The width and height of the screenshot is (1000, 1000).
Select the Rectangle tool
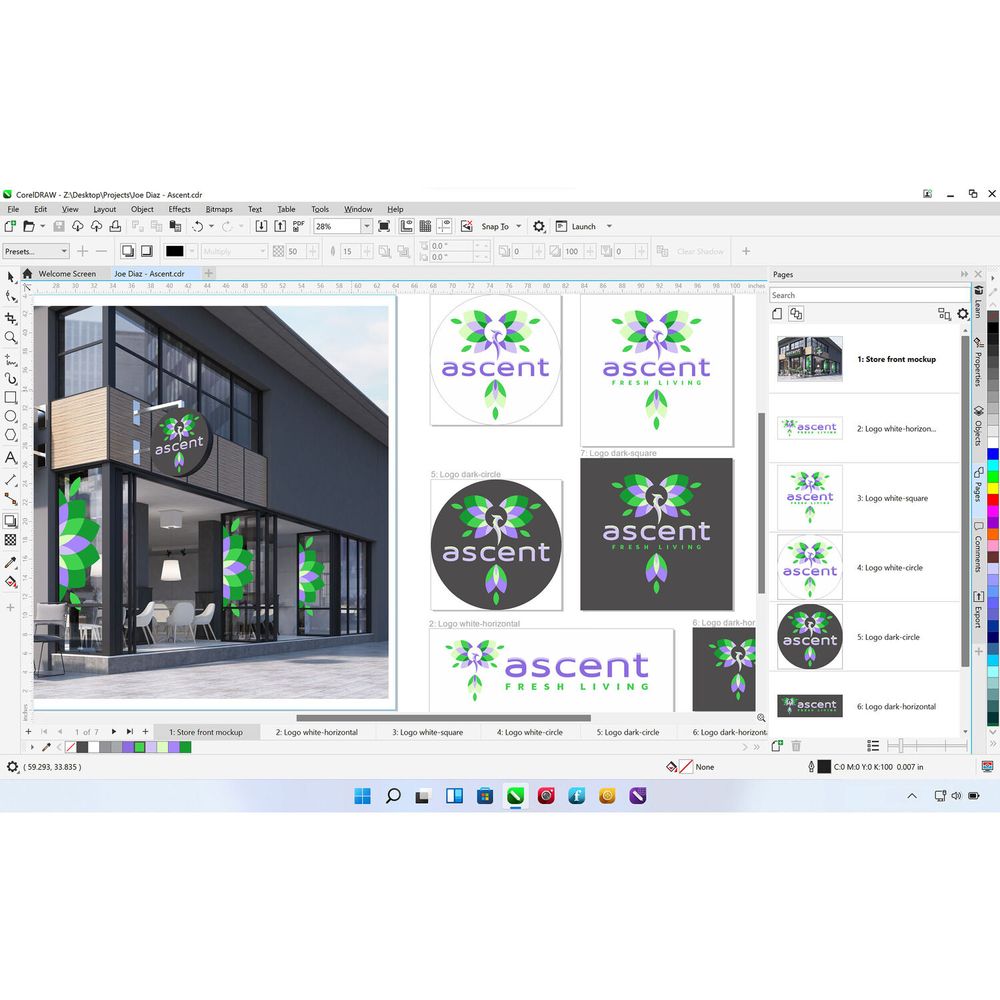[10, 397]
